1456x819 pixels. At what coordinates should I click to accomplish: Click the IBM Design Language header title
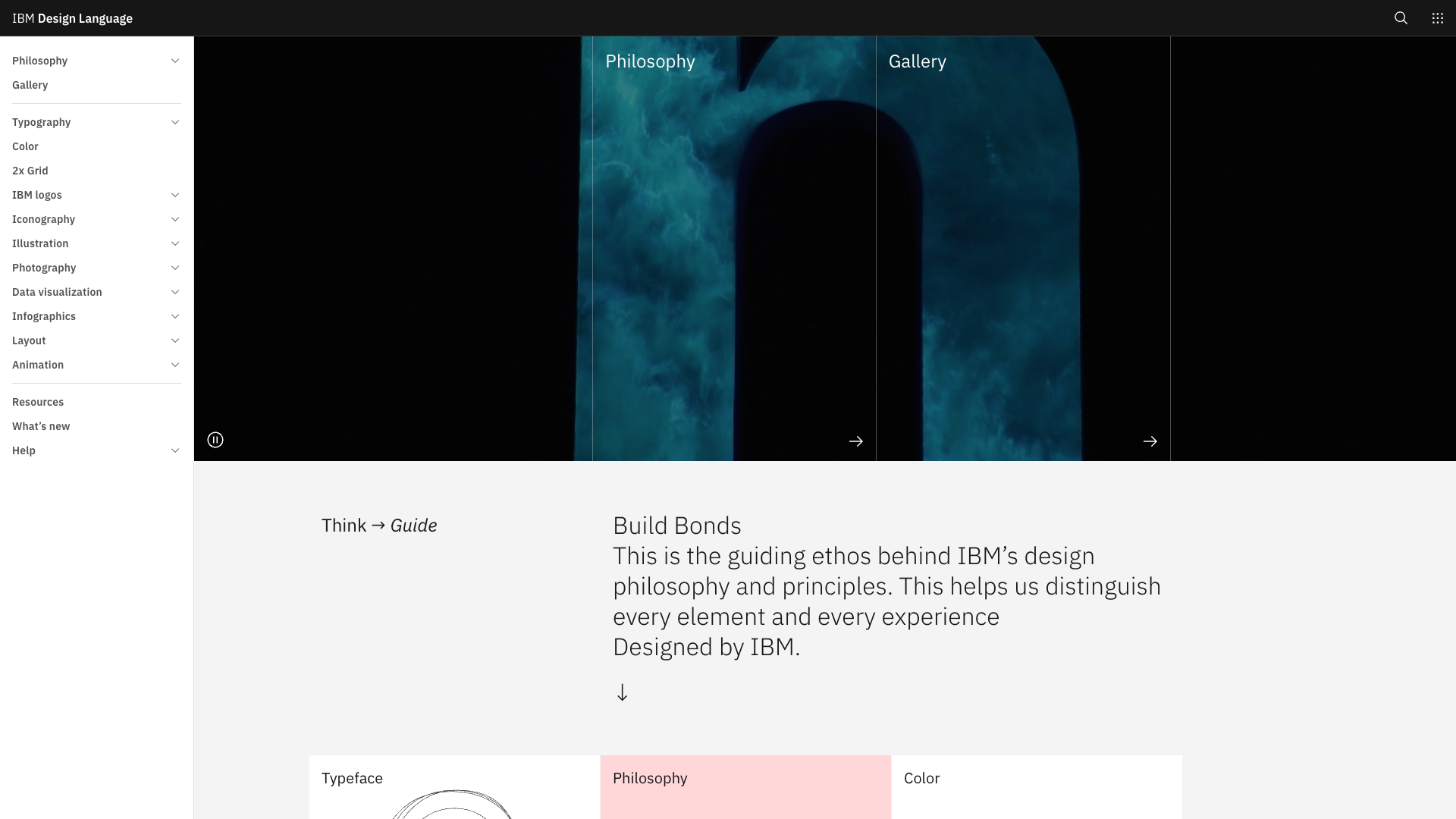click(x=72, y=18)
